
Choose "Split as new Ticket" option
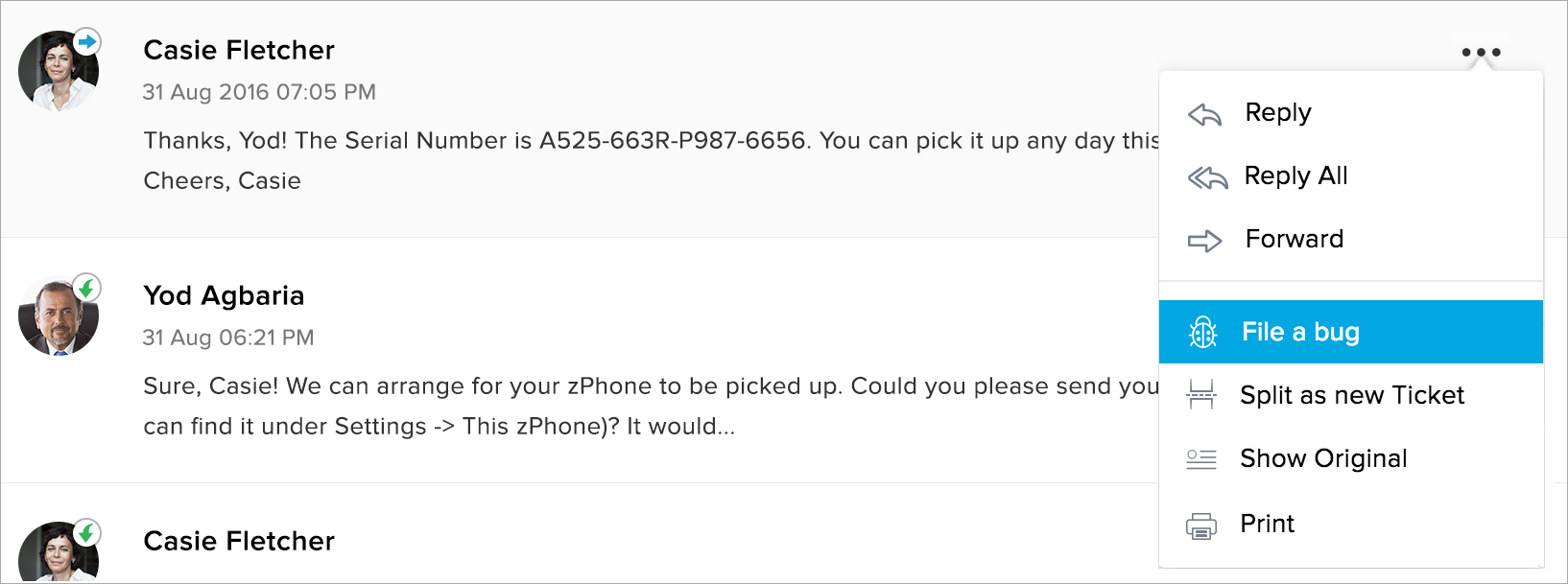(x=1351, y=395)
